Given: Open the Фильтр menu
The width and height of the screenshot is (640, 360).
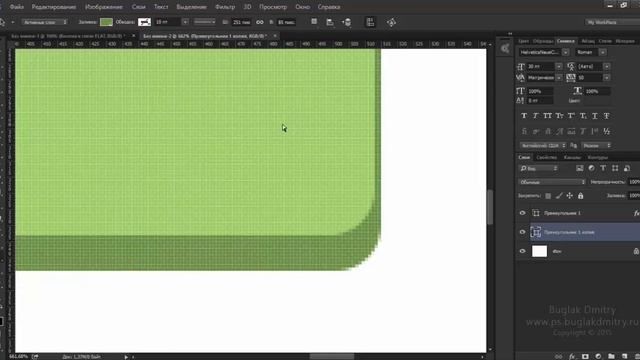Looking at the screenshot, I should (x=225, y=7).
